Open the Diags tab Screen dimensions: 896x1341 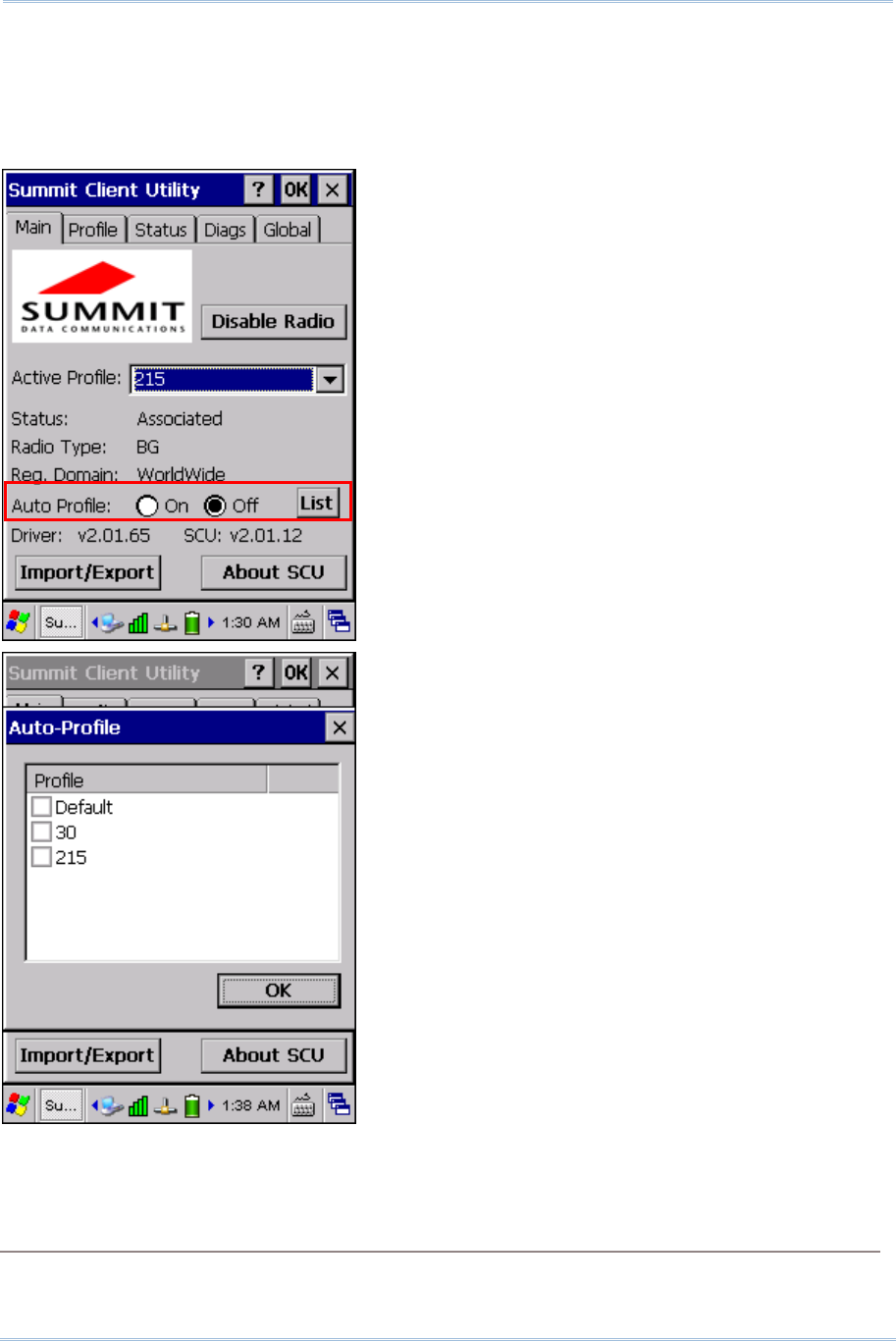click(x=226, y=230)
